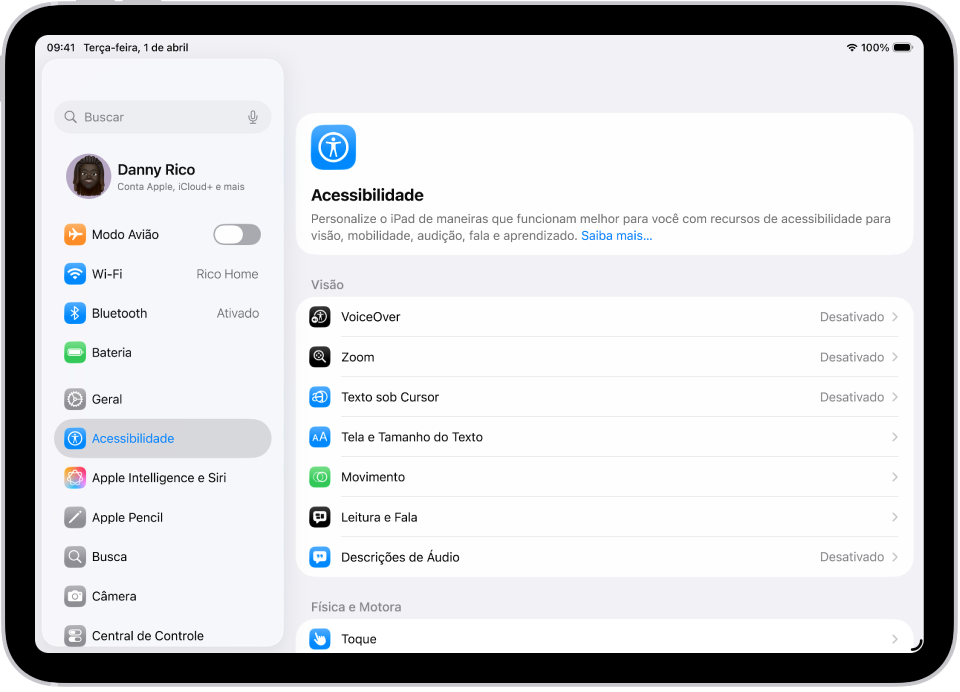The height and width of the screenshot is (692, 960).
Task: Click the Apple Intelligence e Siri icon
Action: click(x=75, y=478)
